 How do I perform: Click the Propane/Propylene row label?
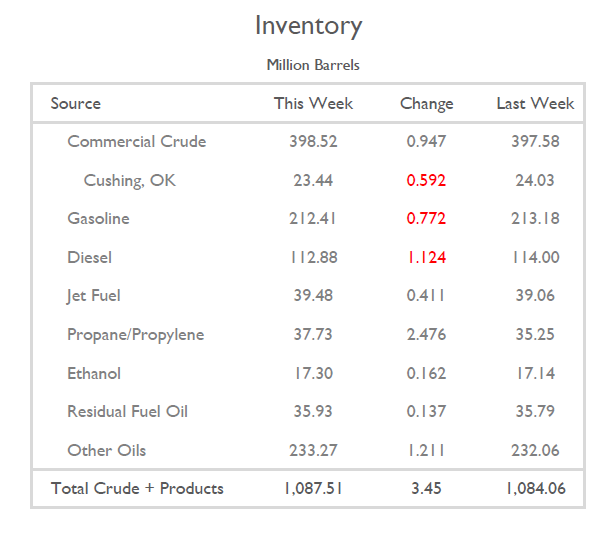[x=135, y=334]
